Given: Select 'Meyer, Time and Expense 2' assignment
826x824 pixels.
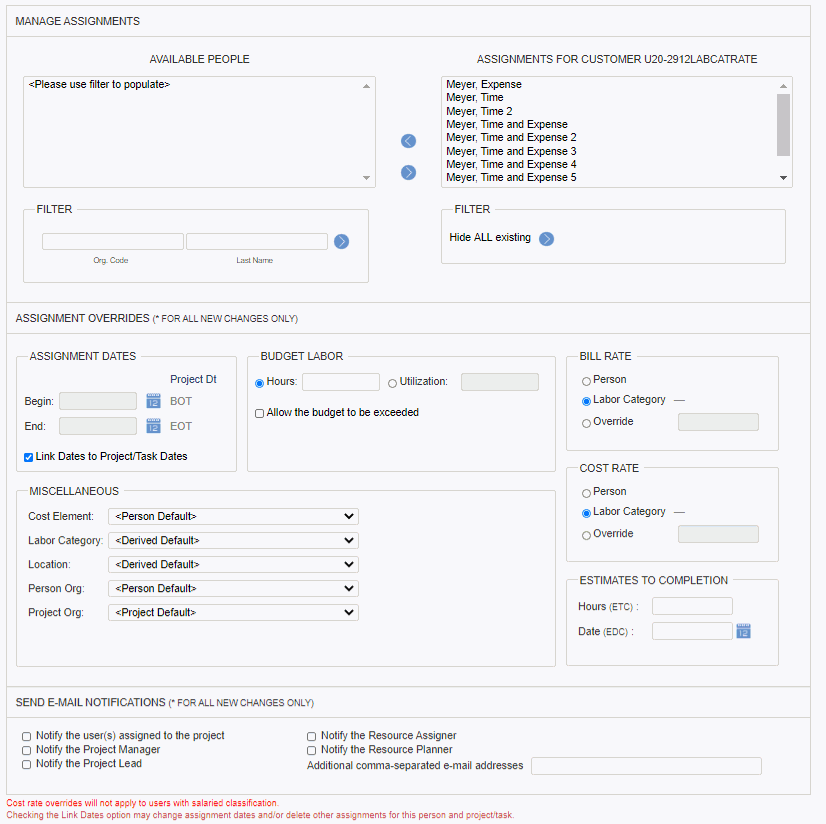Looking at the screenshot, I should pyautogui.click(x=511, y=138).
